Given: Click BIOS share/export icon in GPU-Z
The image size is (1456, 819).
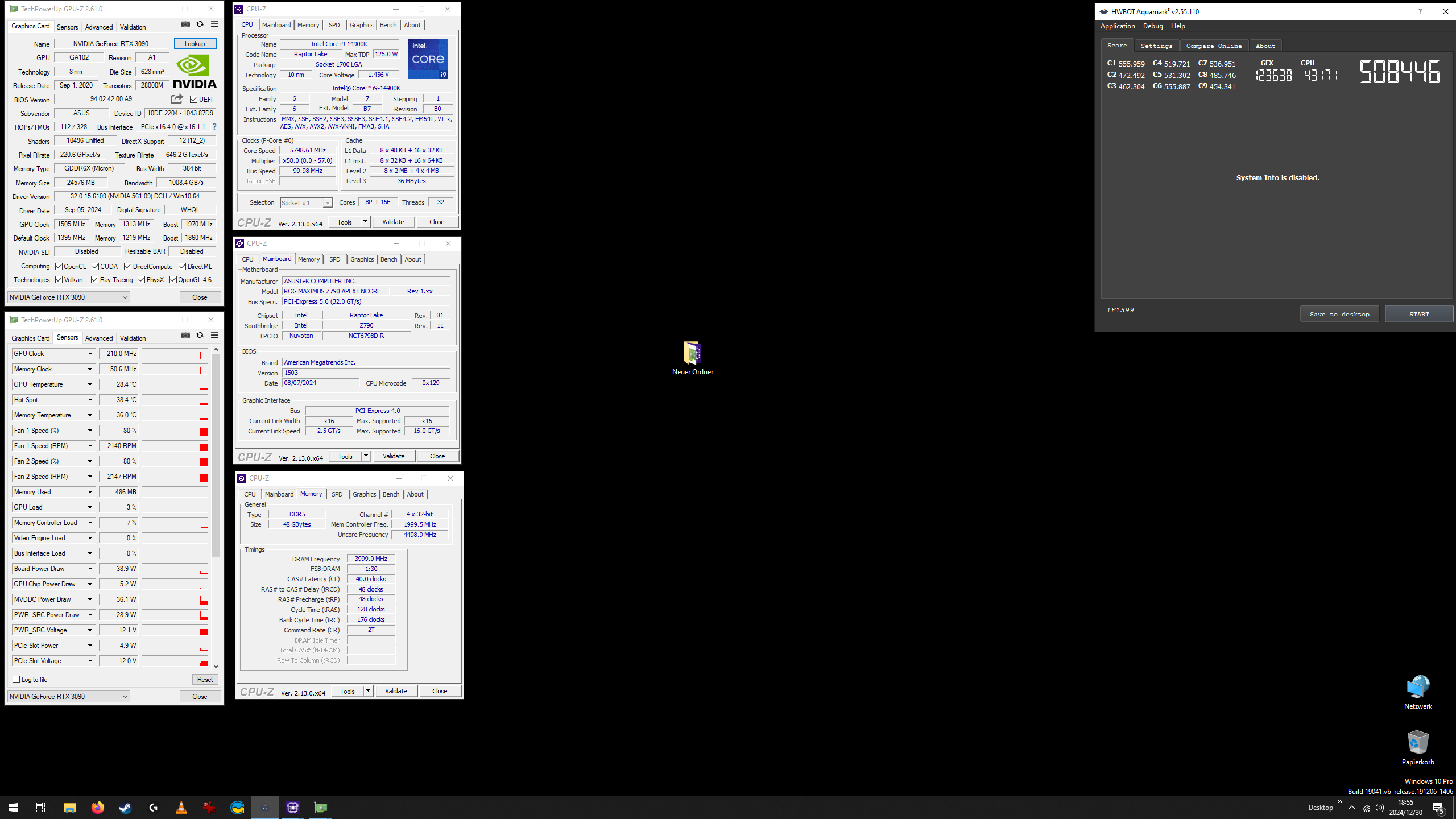Looking at the screenshot, I should click(x=177, y=98).
